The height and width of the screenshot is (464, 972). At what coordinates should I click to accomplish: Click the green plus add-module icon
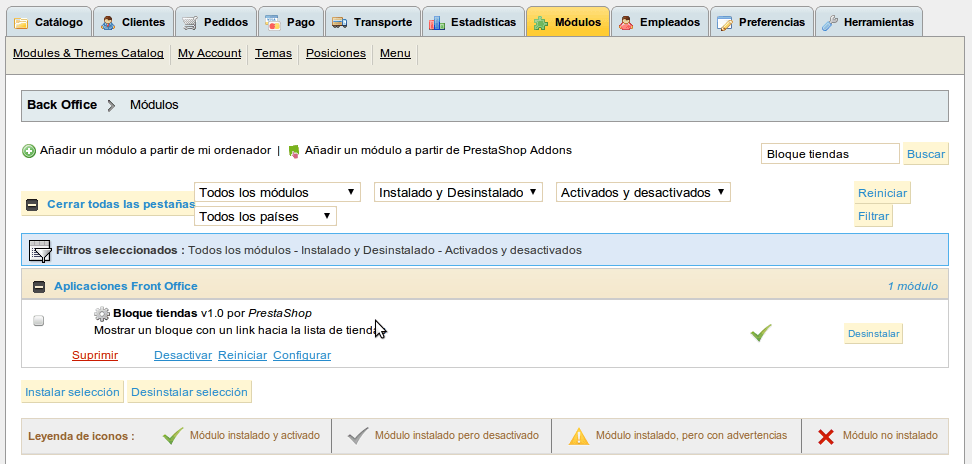(x=29, y=151)
